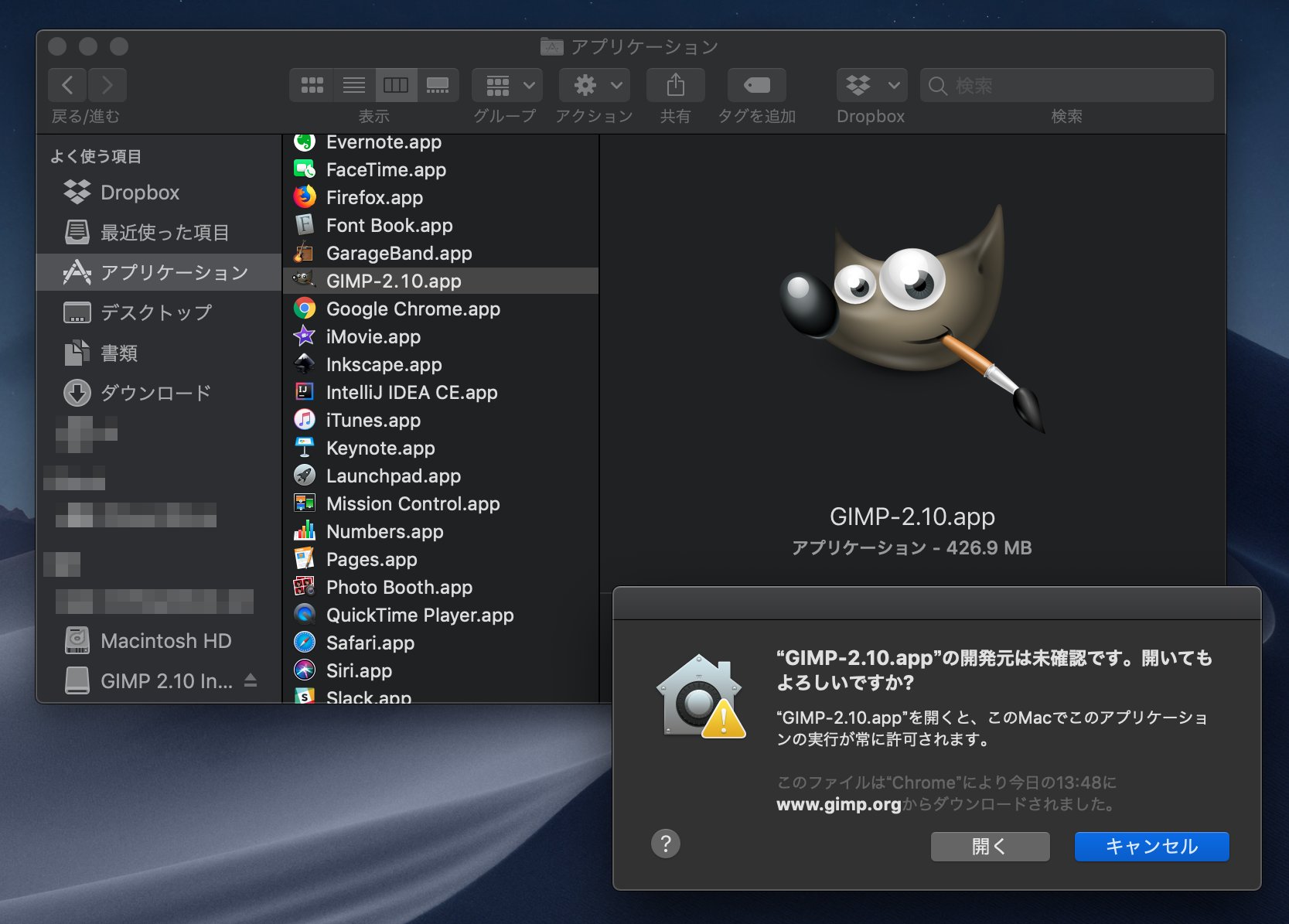Open ダウンロード in the sidebar
Viewport: 1289px width, 924px height.
point(159,393)
